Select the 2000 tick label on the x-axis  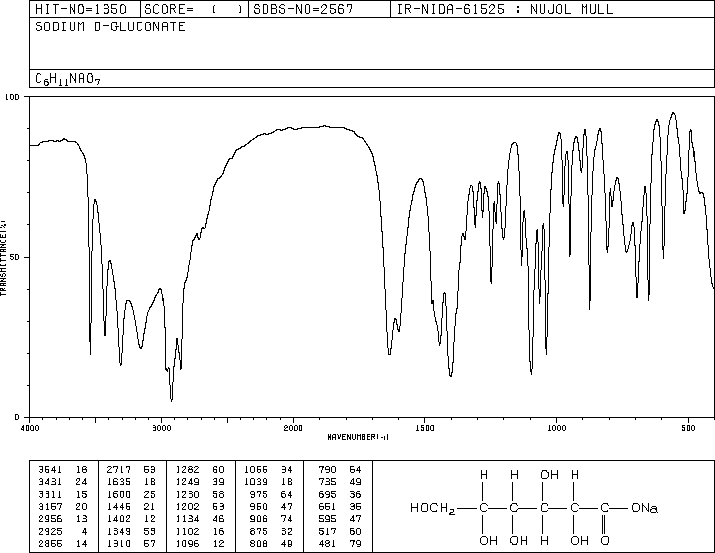coord(292,428)
